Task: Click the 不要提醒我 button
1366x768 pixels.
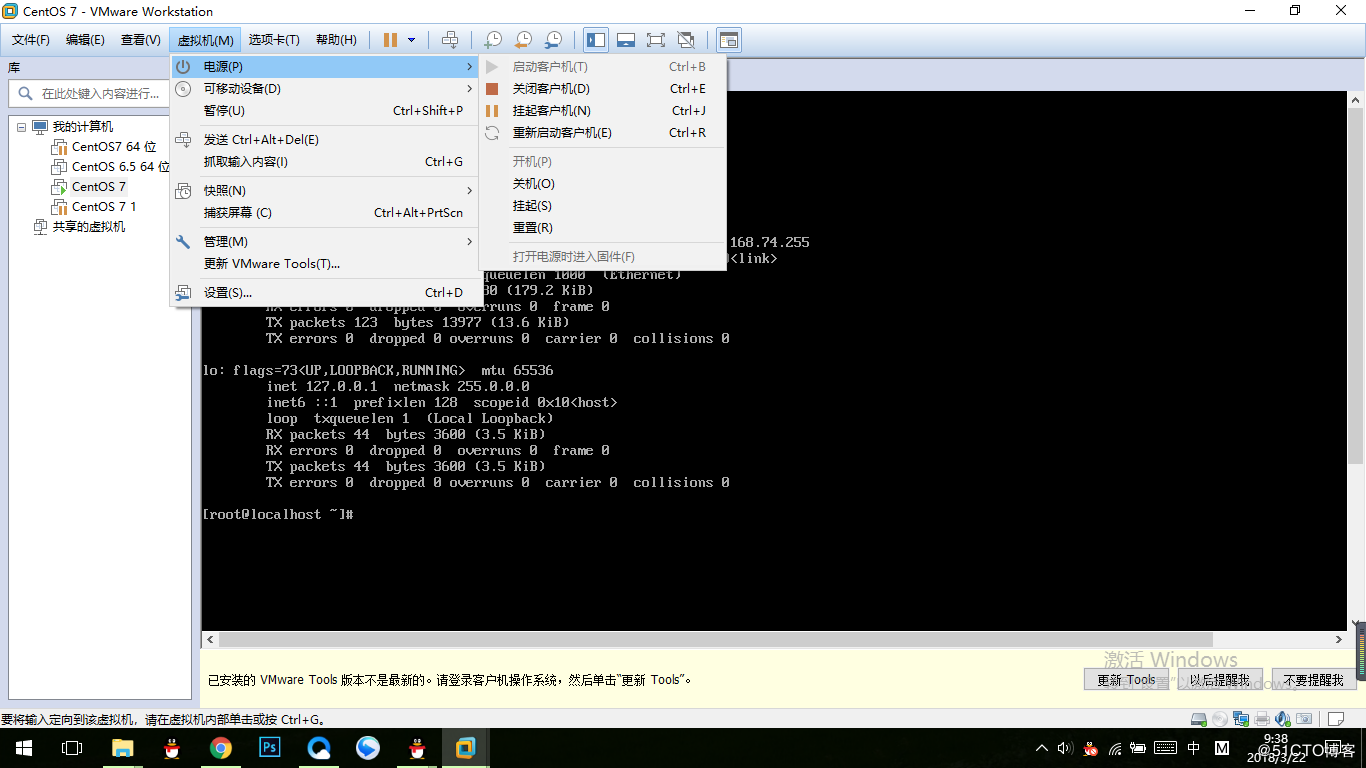Action: pos(1313,680)
